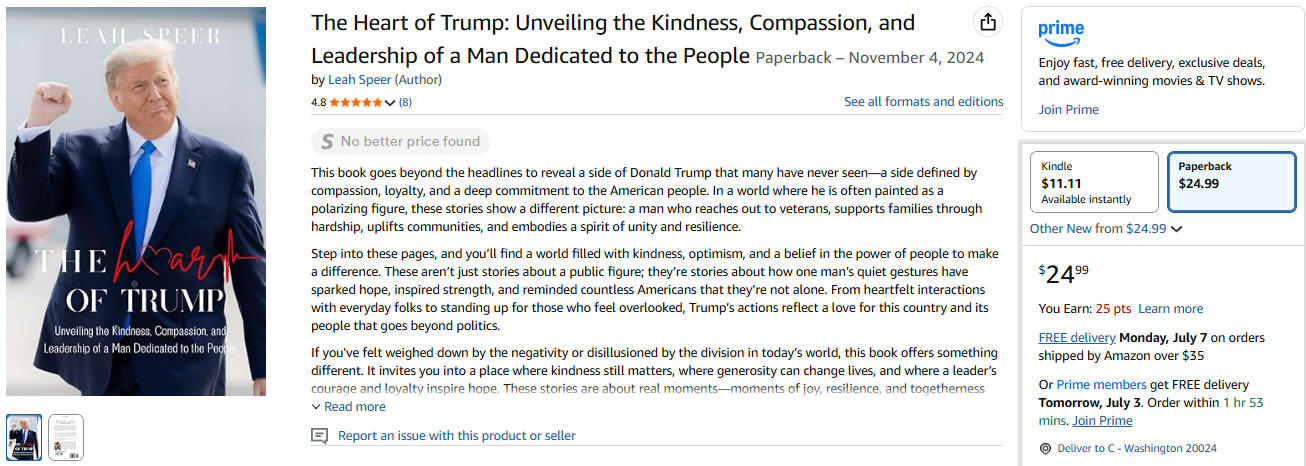Open the 8 customer reviews link
Screen dimensions: 1306x466
[405, 103]
